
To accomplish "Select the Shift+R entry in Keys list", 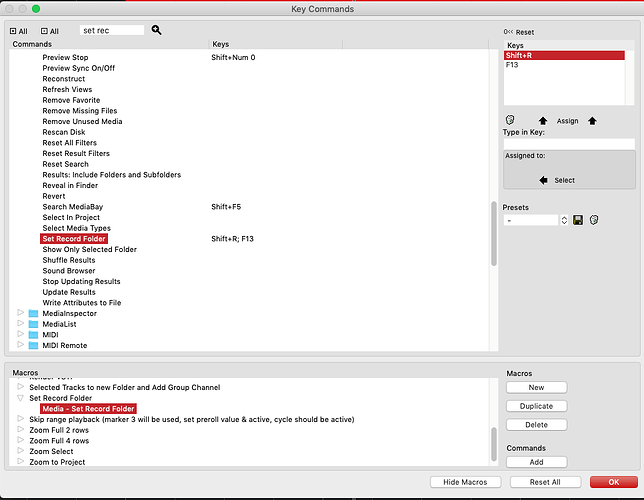I will click(x=564, y=55).
